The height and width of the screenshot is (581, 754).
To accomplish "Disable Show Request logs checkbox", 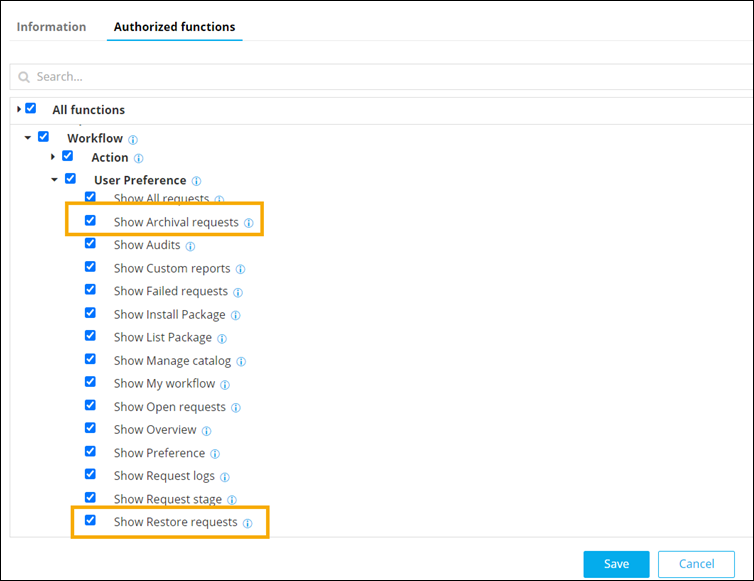I will click(90, 474).
